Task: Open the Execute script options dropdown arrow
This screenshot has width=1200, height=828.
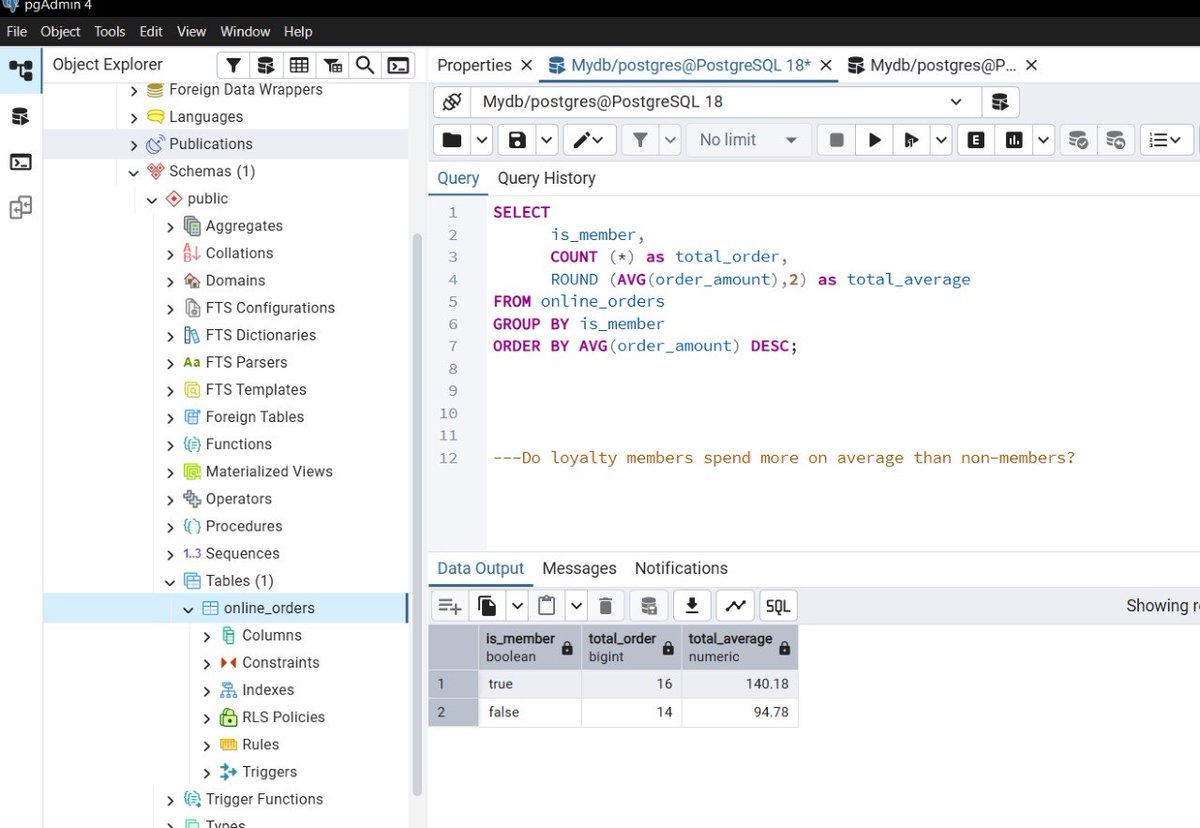Action: pyautogui.click(x=940, y=140)
